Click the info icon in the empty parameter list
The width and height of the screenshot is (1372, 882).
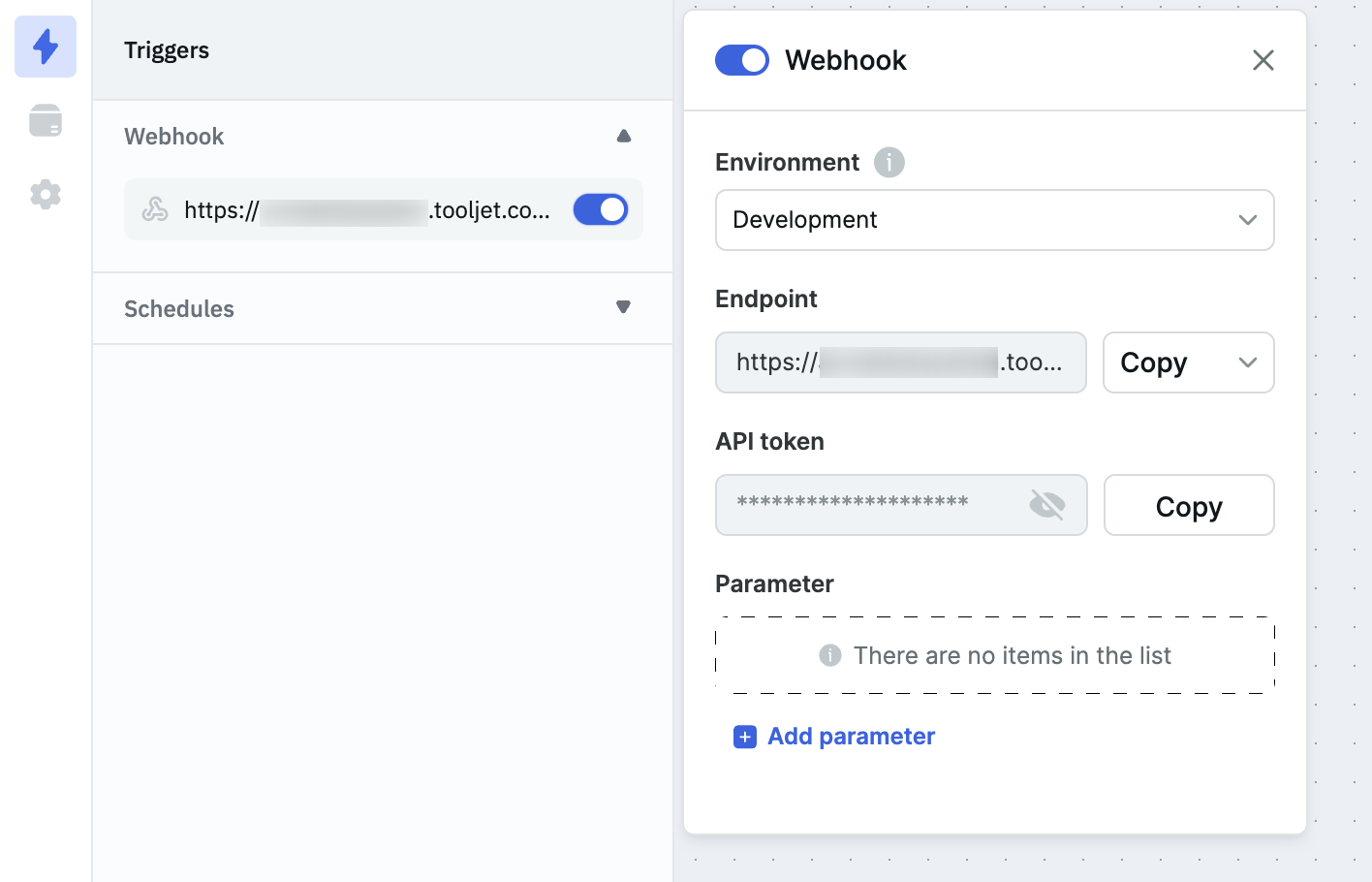pyautogui.click(x=828, y=655)
